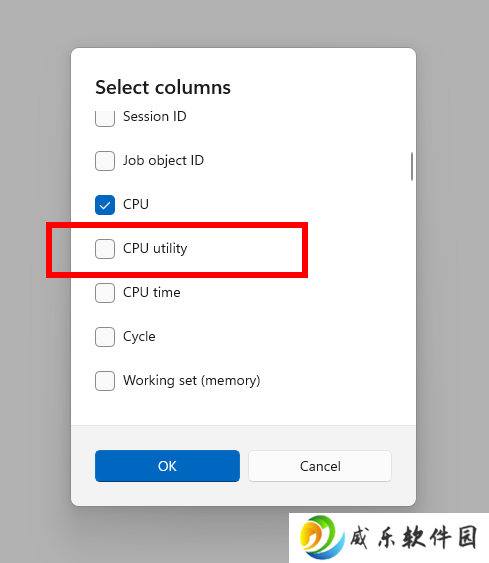Enable the Job object ID checkbox

pos(105,161)
